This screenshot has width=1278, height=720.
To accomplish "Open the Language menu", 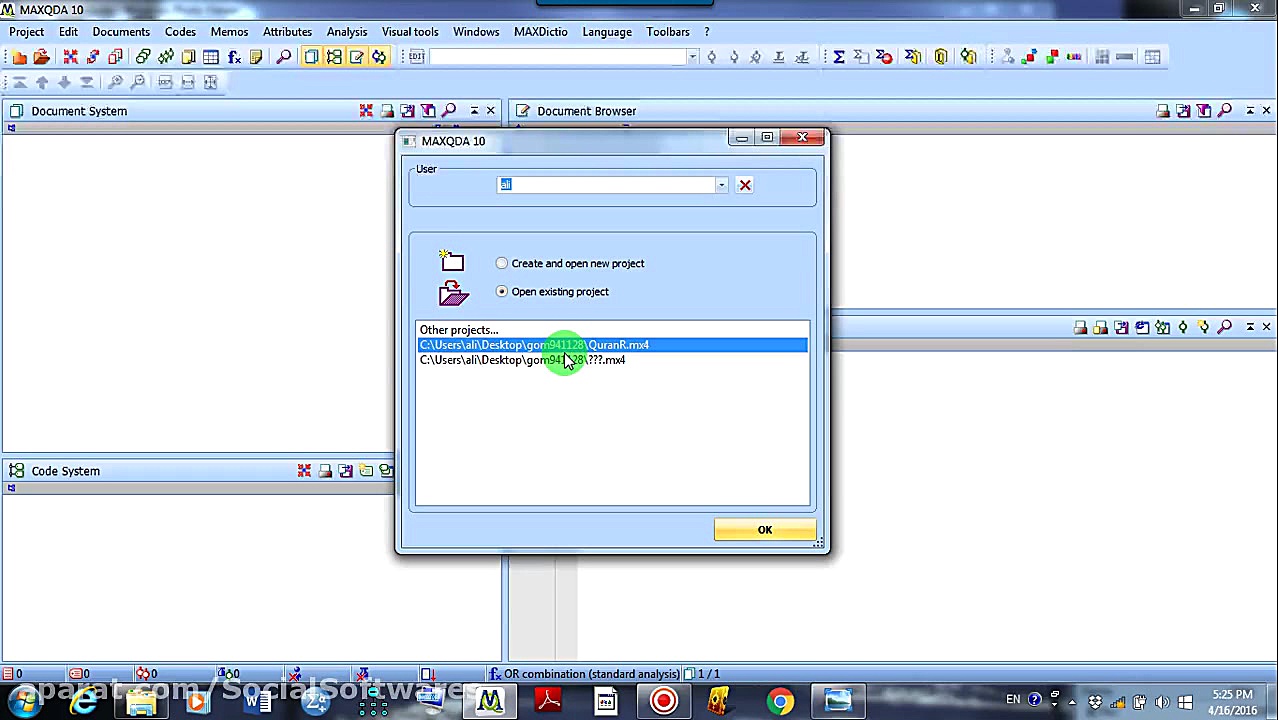I will pyautogui.click(x=607, y=32).
